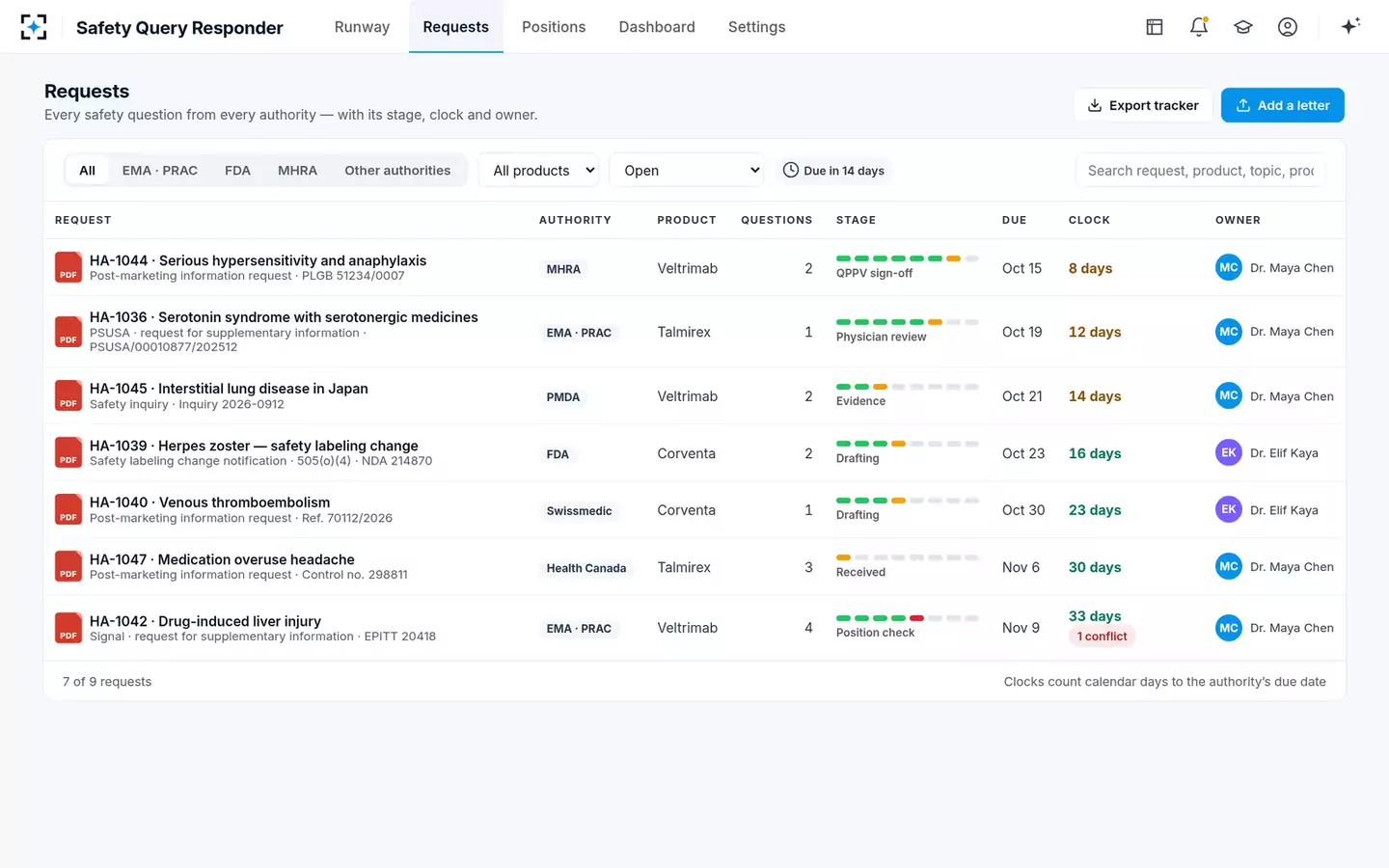Click the EK avatar on the HA-1039 row
The image size is (1389, 868).
click(1228, 452)
